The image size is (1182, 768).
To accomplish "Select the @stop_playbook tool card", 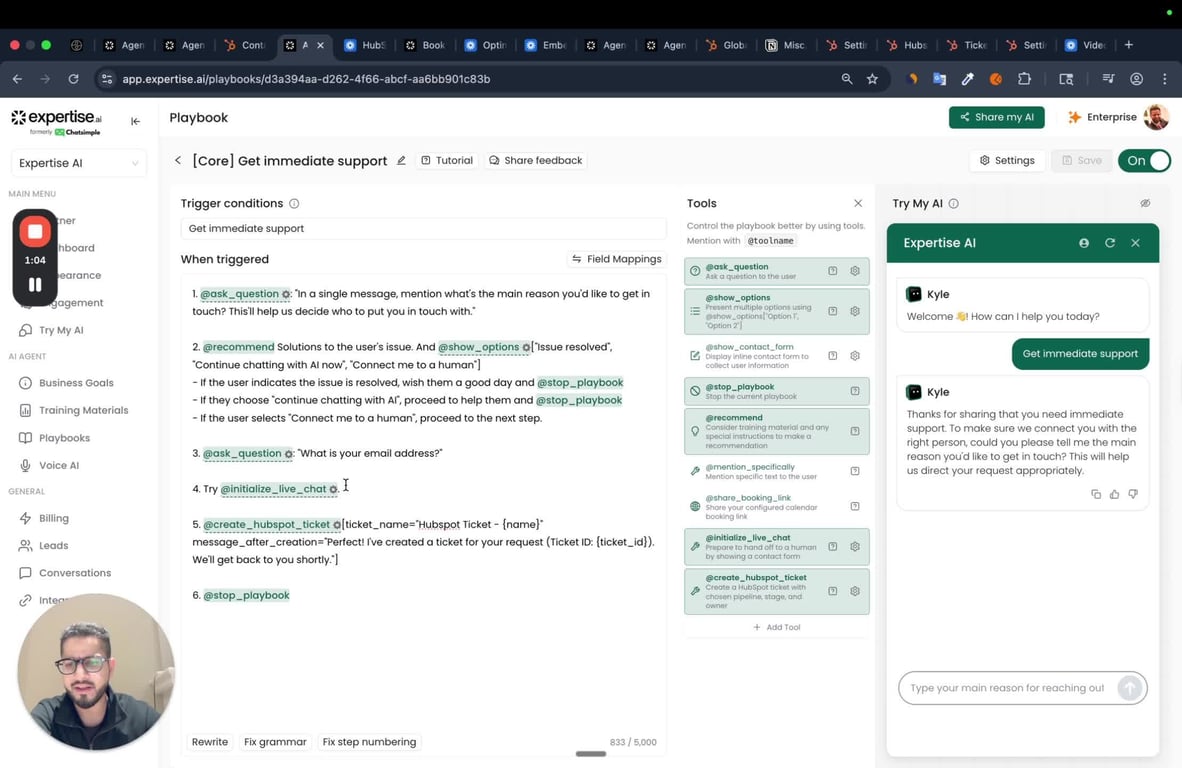I will pos(776,391).
